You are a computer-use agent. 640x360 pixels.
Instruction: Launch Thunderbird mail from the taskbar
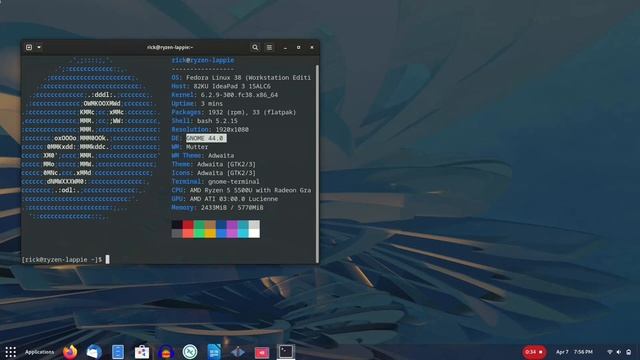[94, 352]
